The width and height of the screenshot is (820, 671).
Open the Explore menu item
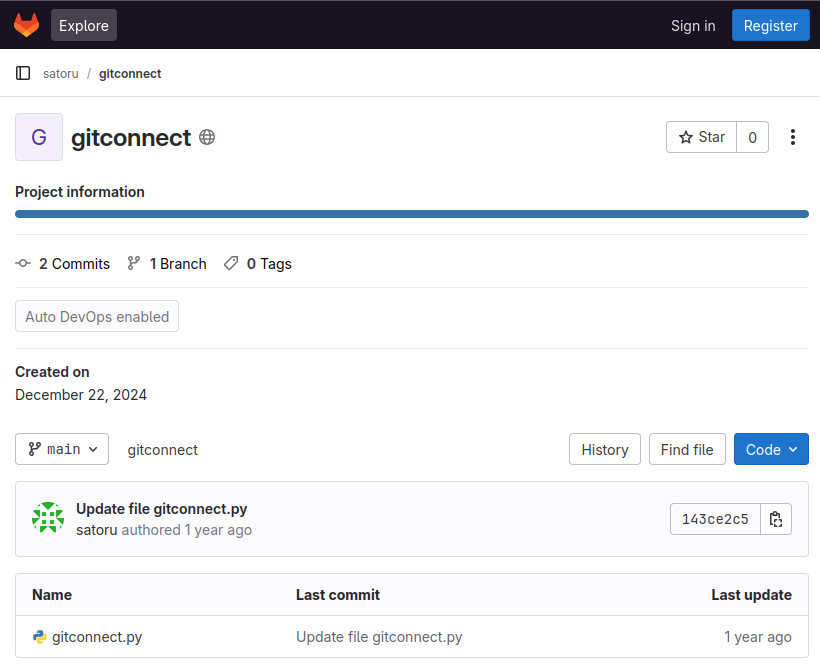tap(84, 25)
